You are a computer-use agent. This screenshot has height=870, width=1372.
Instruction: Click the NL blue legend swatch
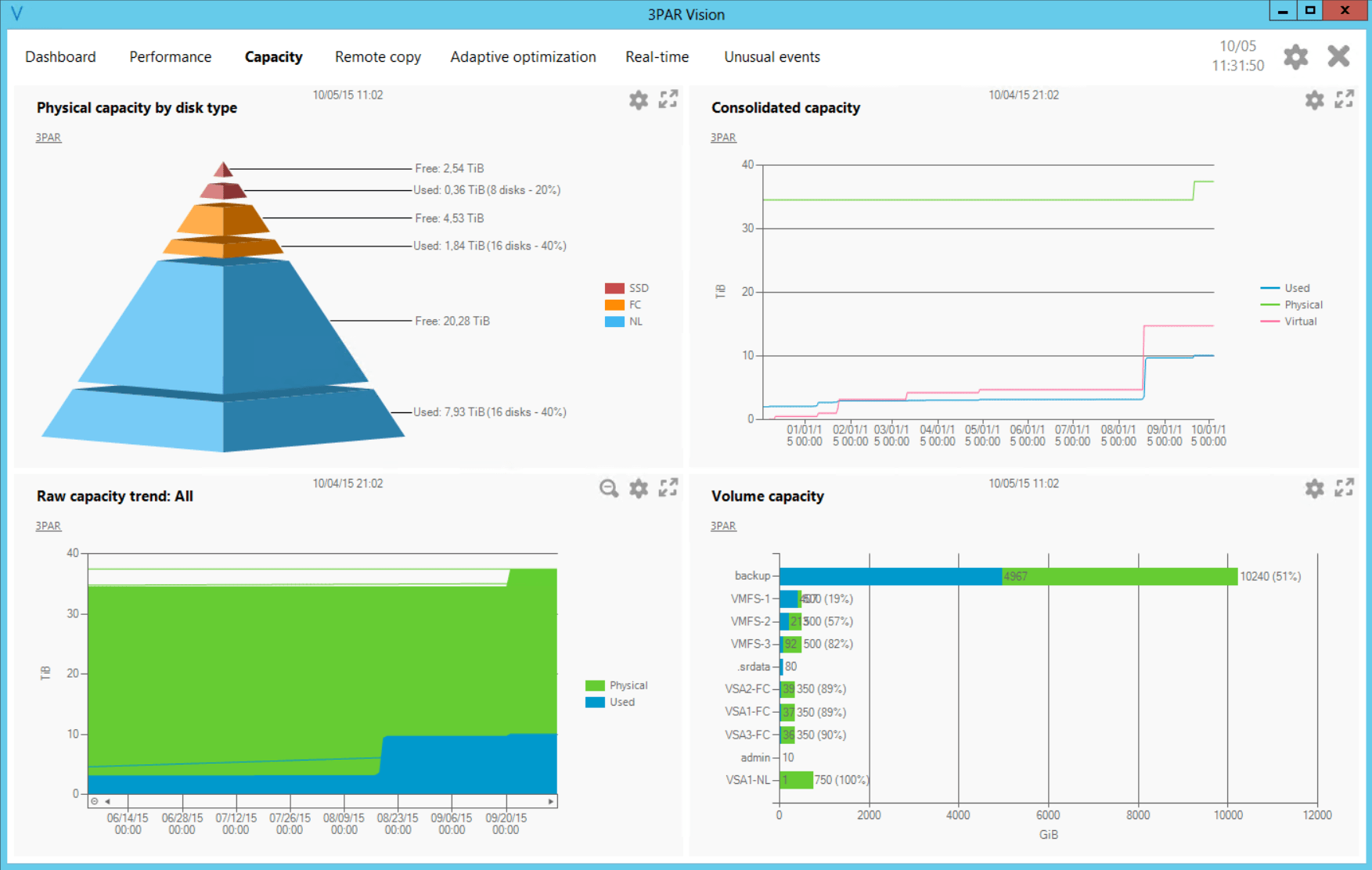(x=614, y=322)
